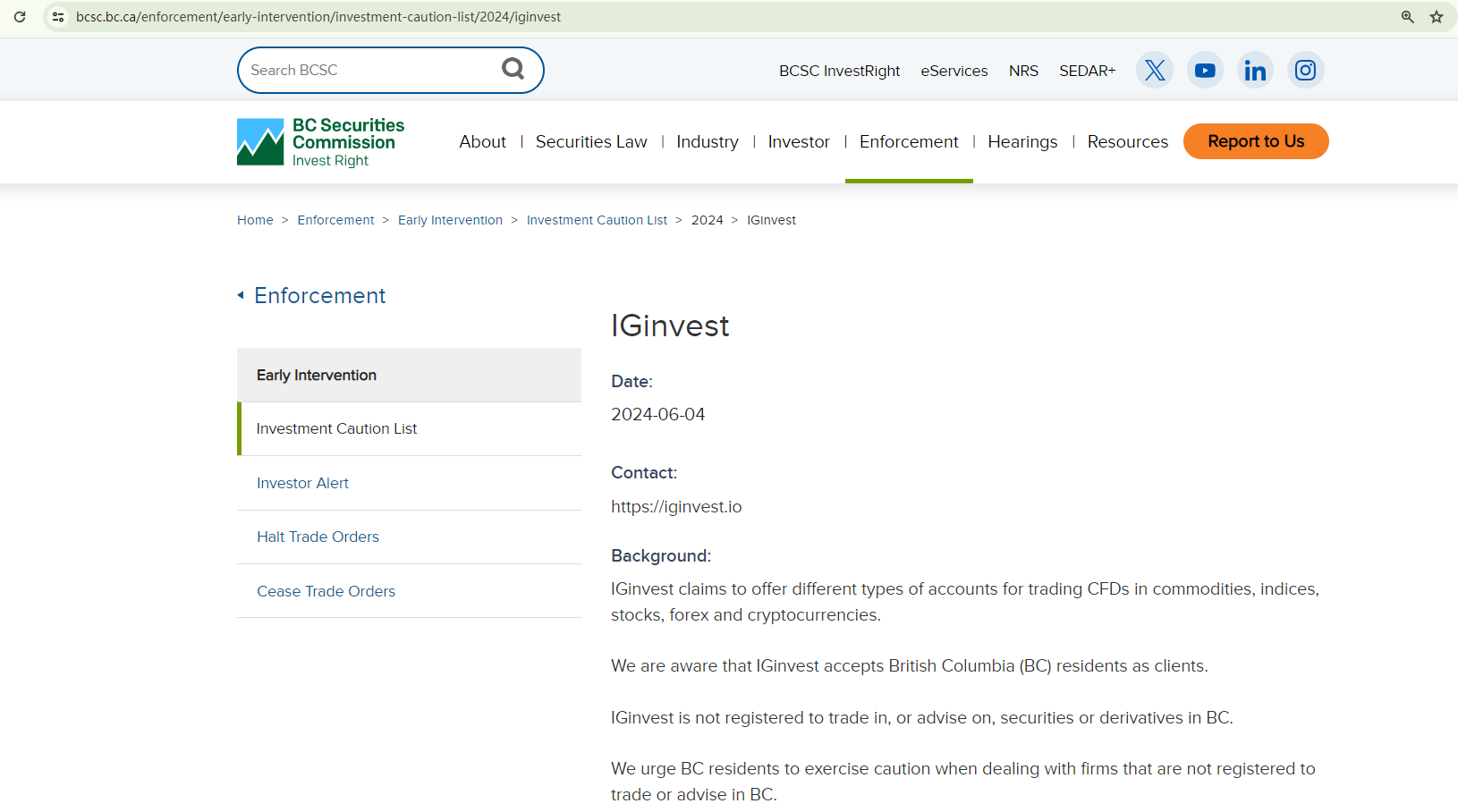Image resolution: width=1458 pixels, height=812 pixels.
Task: Click inside the Search BCSC field
Action: pos(367,70)
